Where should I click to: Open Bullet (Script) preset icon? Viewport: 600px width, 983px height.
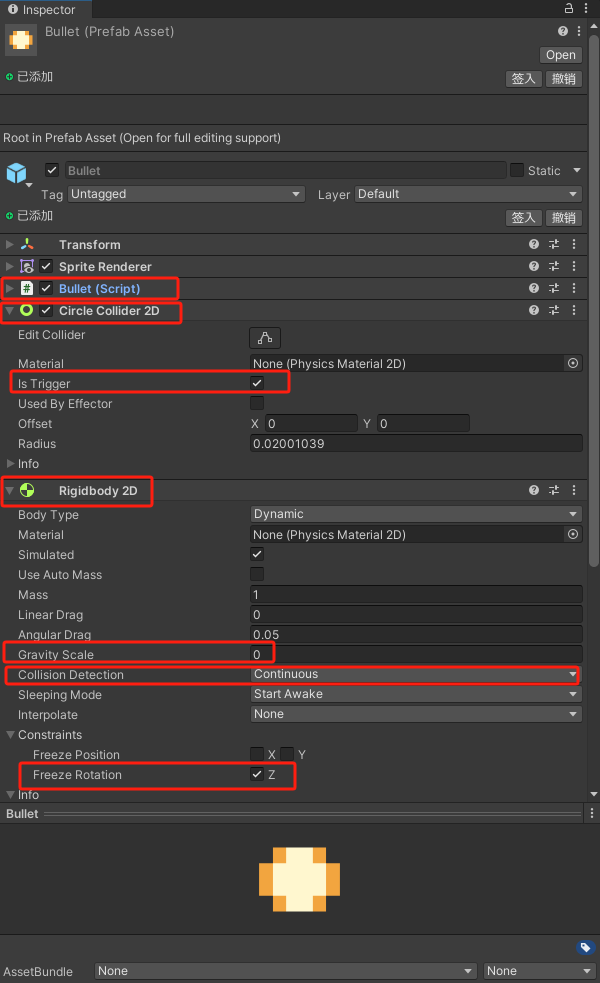(554, 288)
